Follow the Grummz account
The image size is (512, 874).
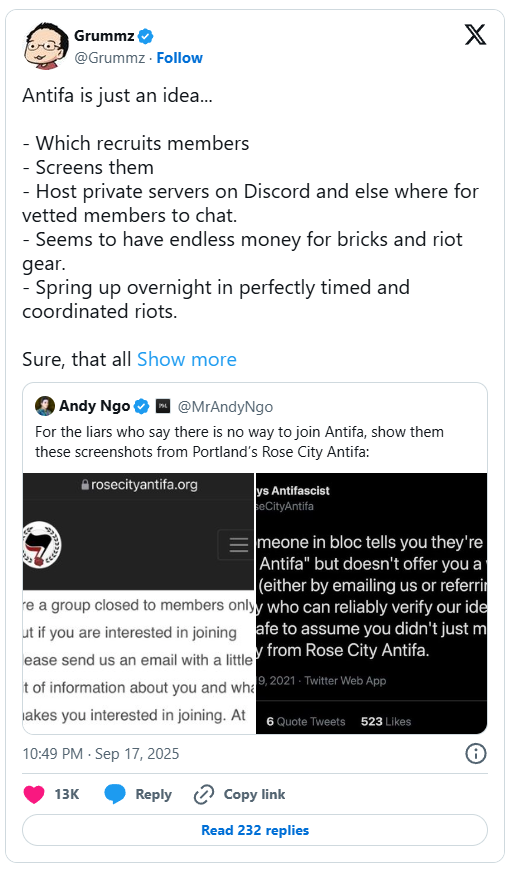[179, 58]
